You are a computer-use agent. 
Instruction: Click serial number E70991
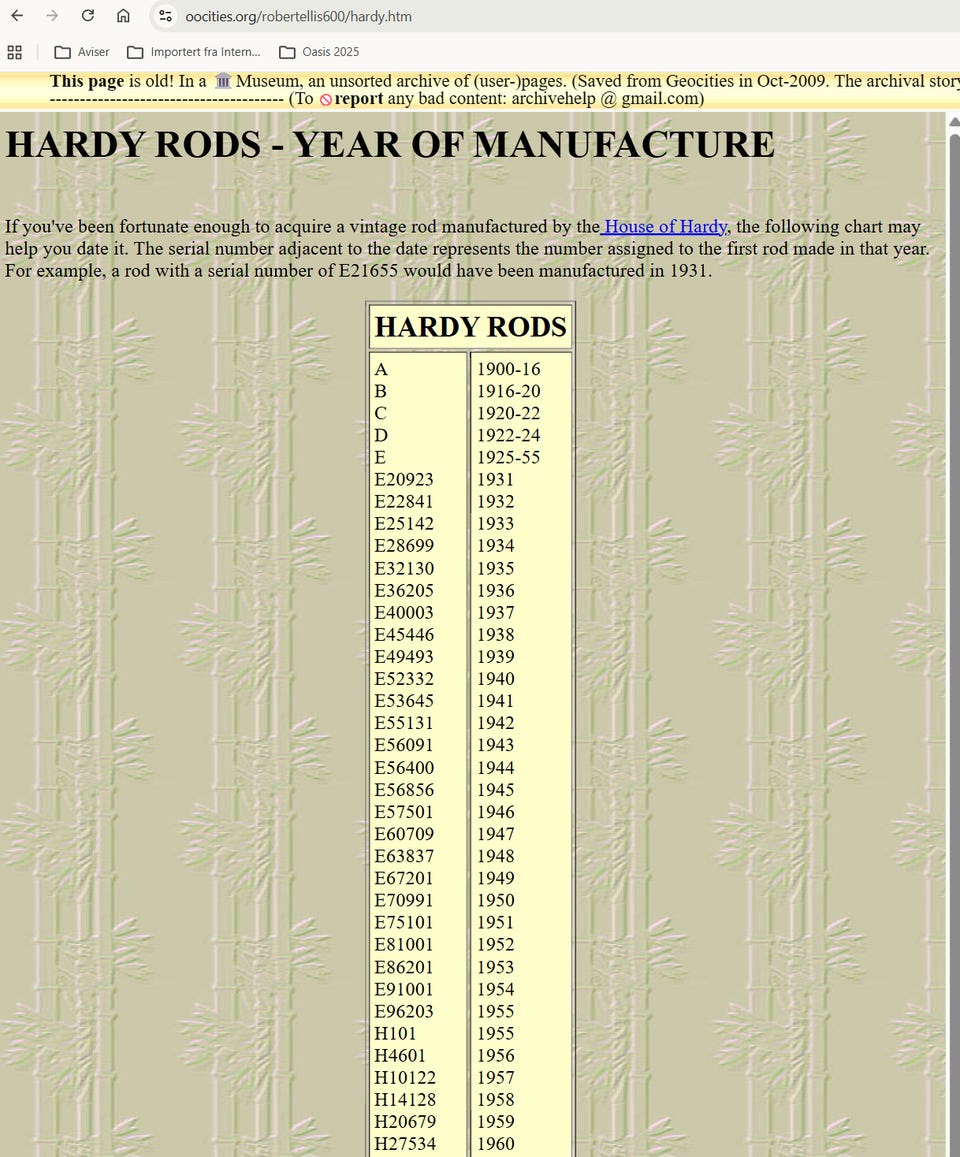point(404,901)
